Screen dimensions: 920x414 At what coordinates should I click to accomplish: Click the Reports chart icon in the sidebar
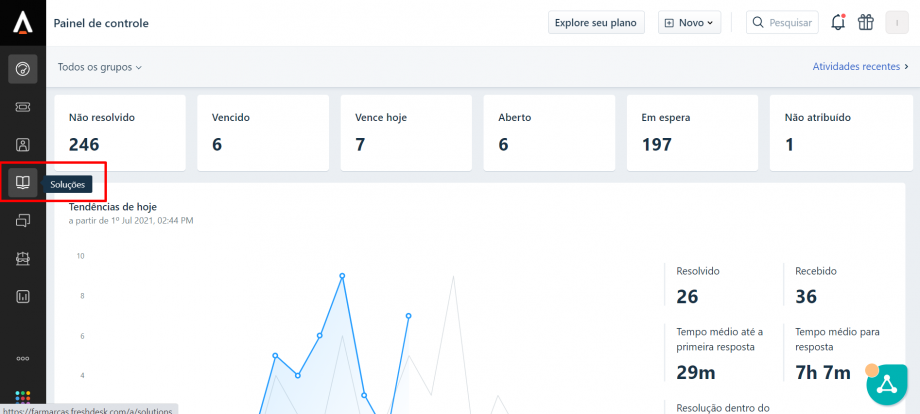22,296
